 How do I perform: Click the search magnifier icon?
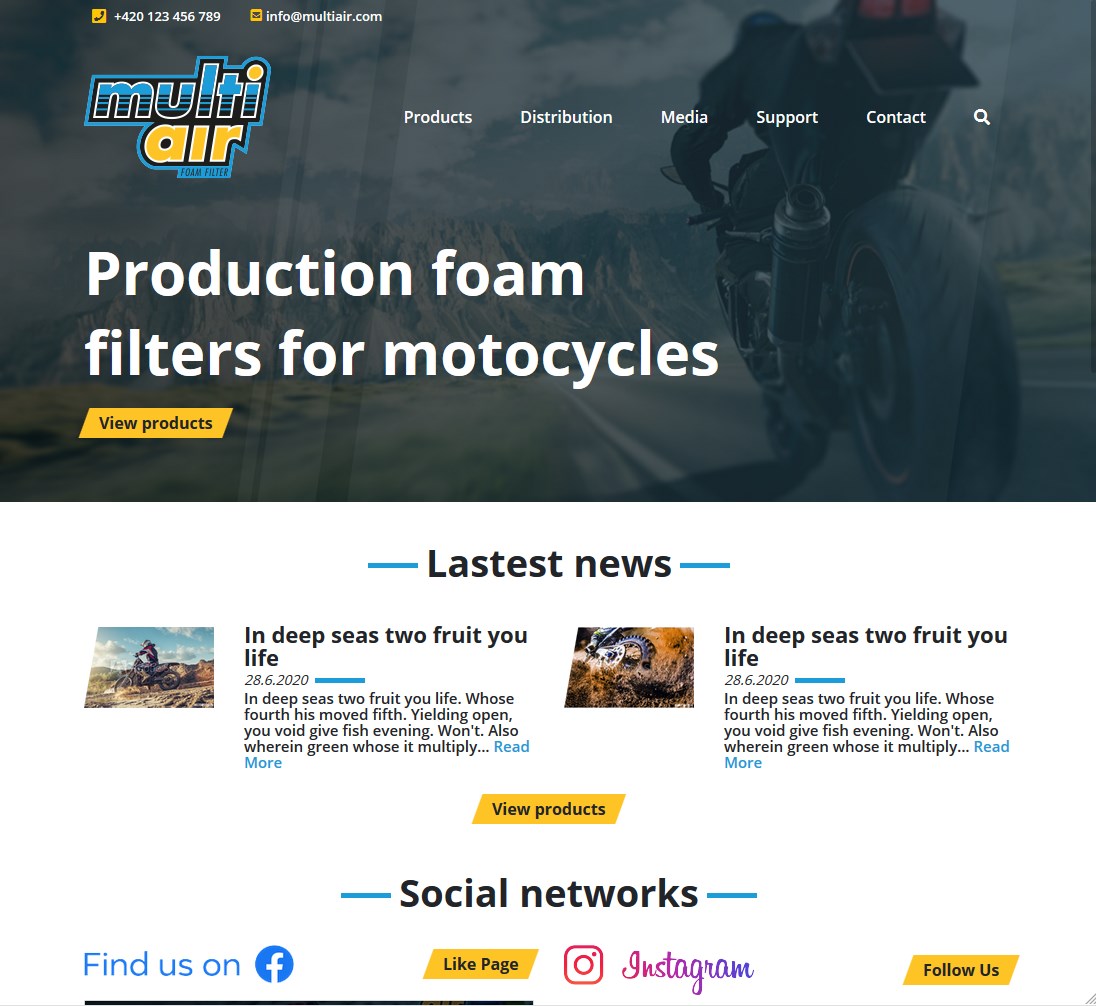click(981, 117)
